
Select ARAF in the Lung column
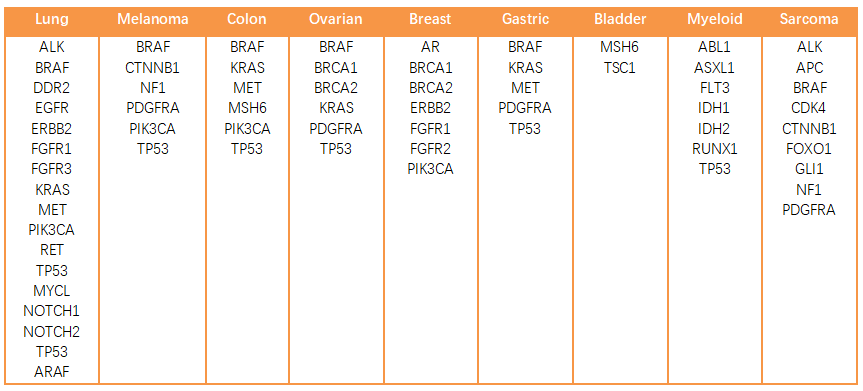coord(52,372)
